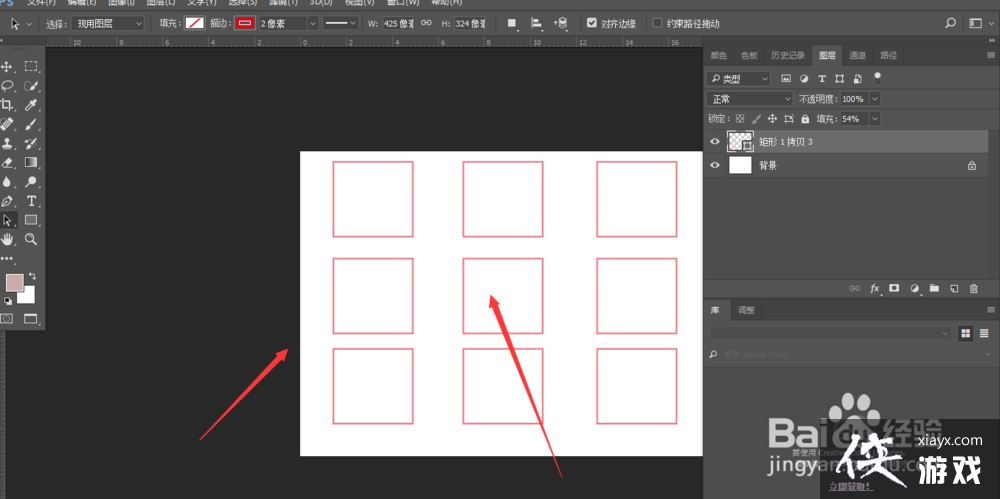The image size is (1000, 499).
Task: Open the stroke width 2 像素 dropdown
Action: point(313,23)
